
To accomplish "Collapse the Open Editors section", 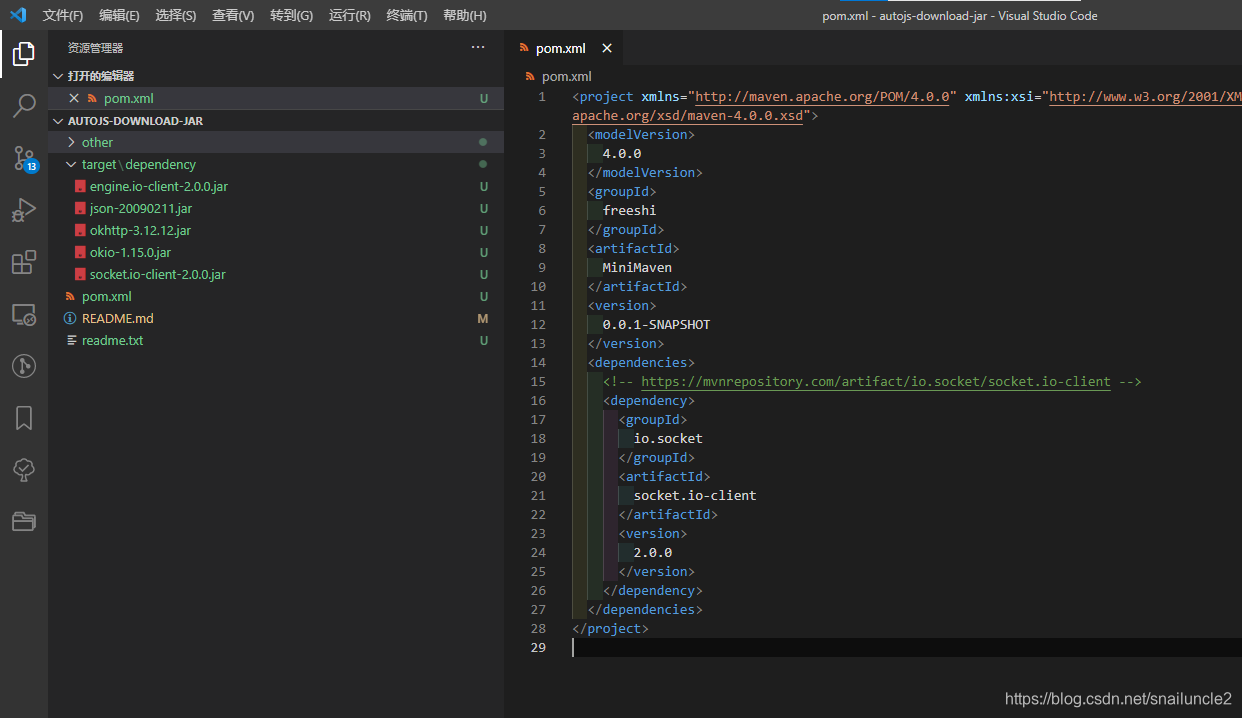I will pyautogui.click(x=58, y=76).
